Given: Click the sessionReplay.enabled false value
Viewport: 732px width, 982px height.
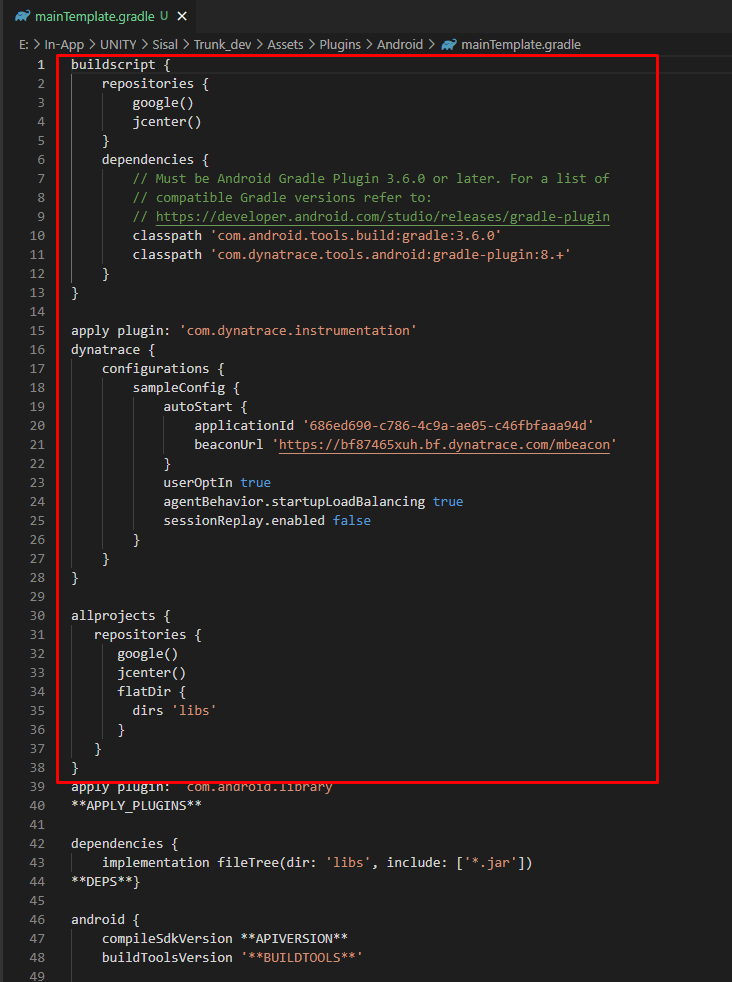Looking at the screenshot, I should 351,520.
